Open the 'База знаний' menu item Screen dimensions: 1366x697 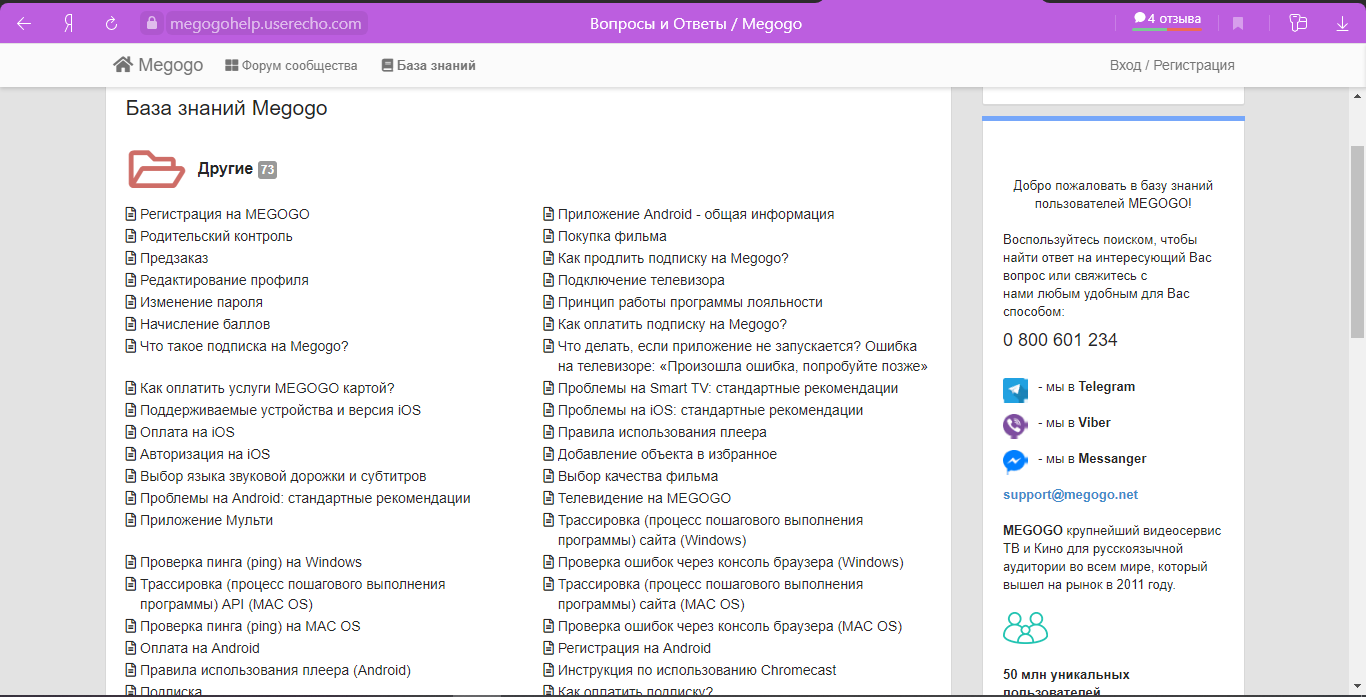[429, 66]
